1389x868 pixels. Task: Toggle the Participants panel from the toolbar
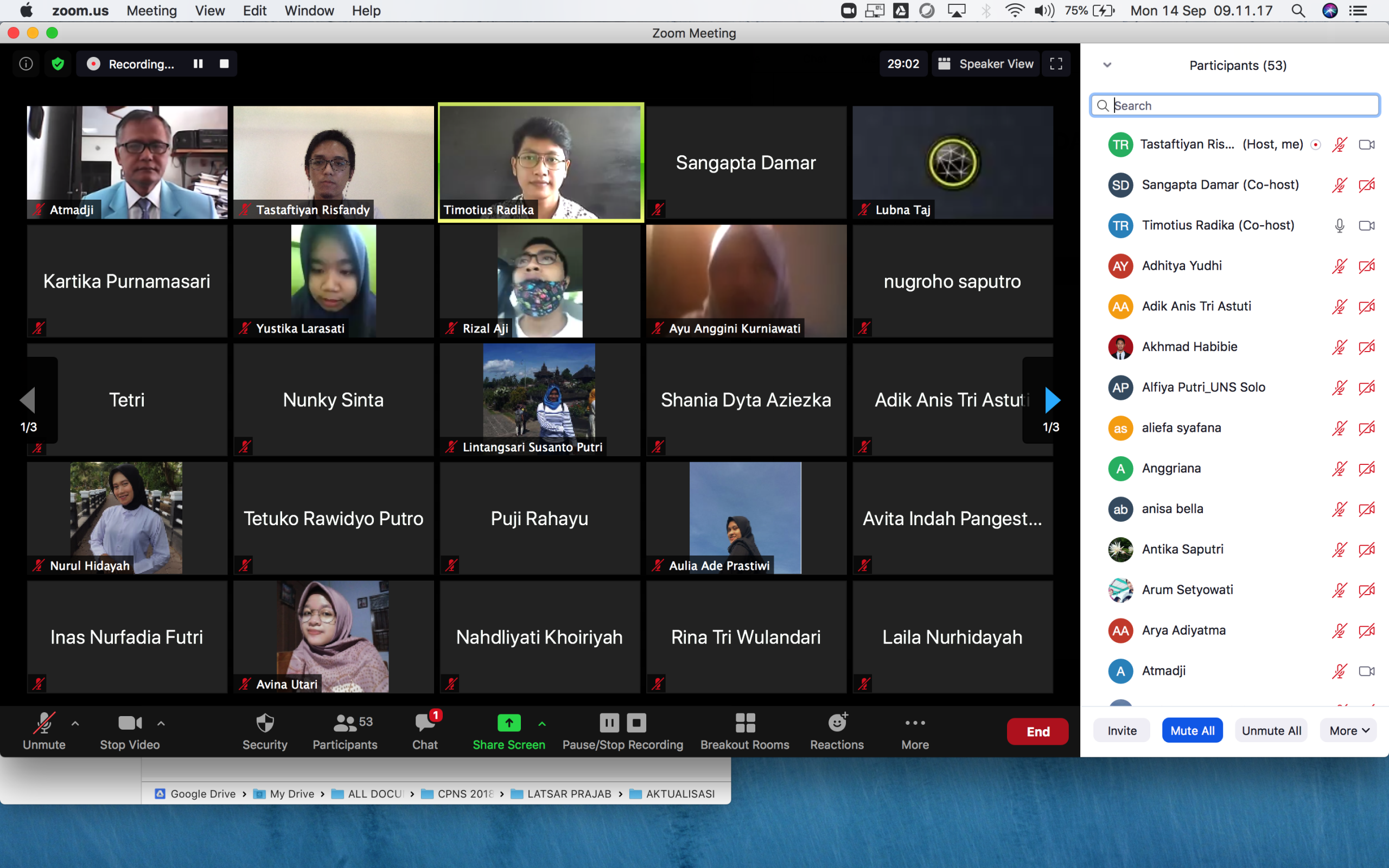click(x=345, y=730)
